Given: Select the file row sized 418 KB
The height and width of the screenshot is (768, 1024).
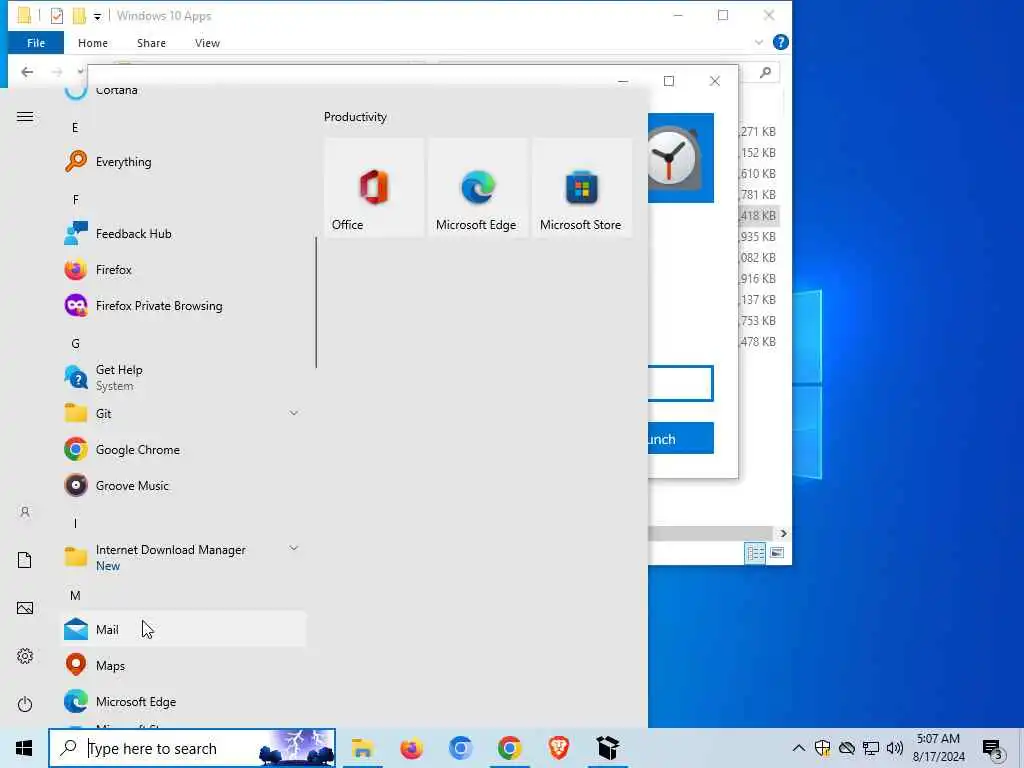Looking at the screenshot, I should click(x=758, y=216).
